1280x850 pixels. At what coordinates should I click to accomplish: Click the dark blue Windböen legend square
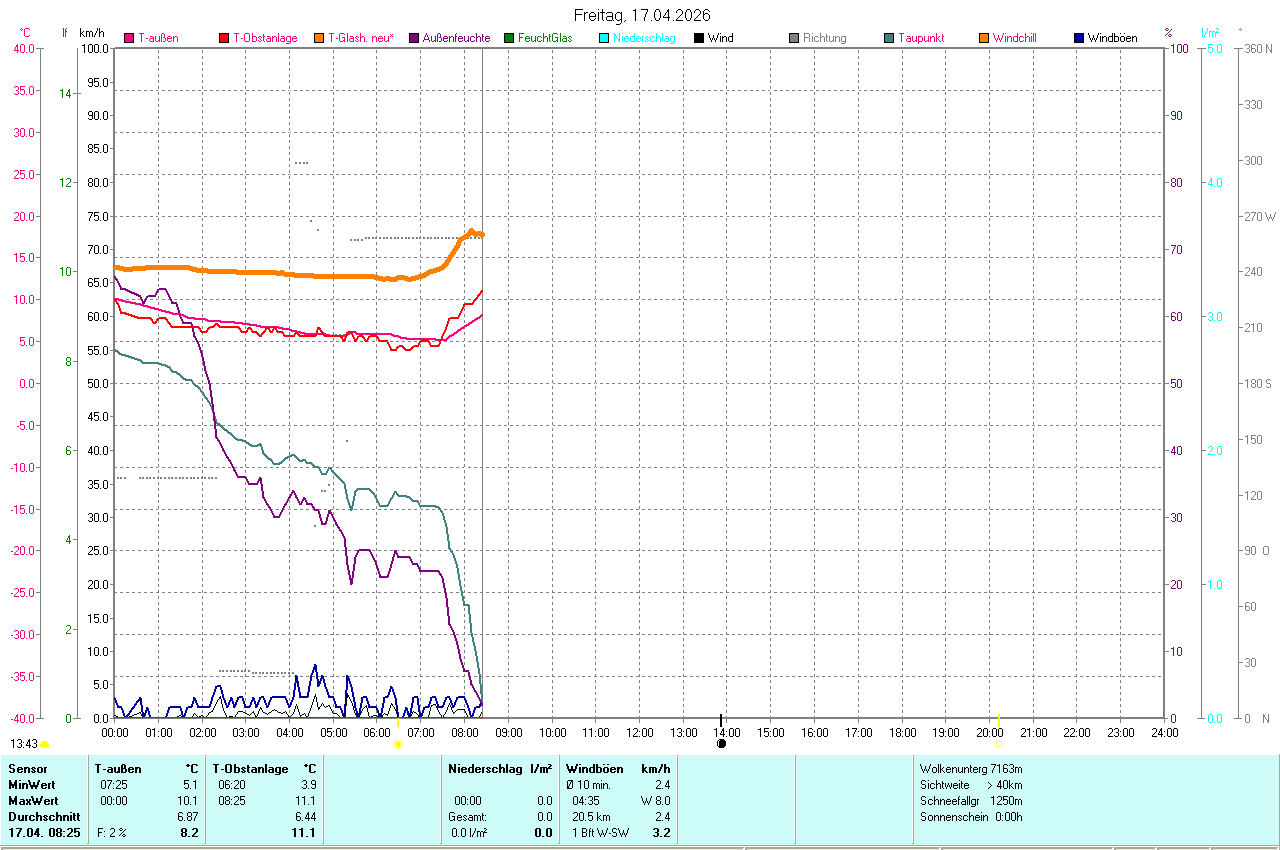coord(1079,39)
